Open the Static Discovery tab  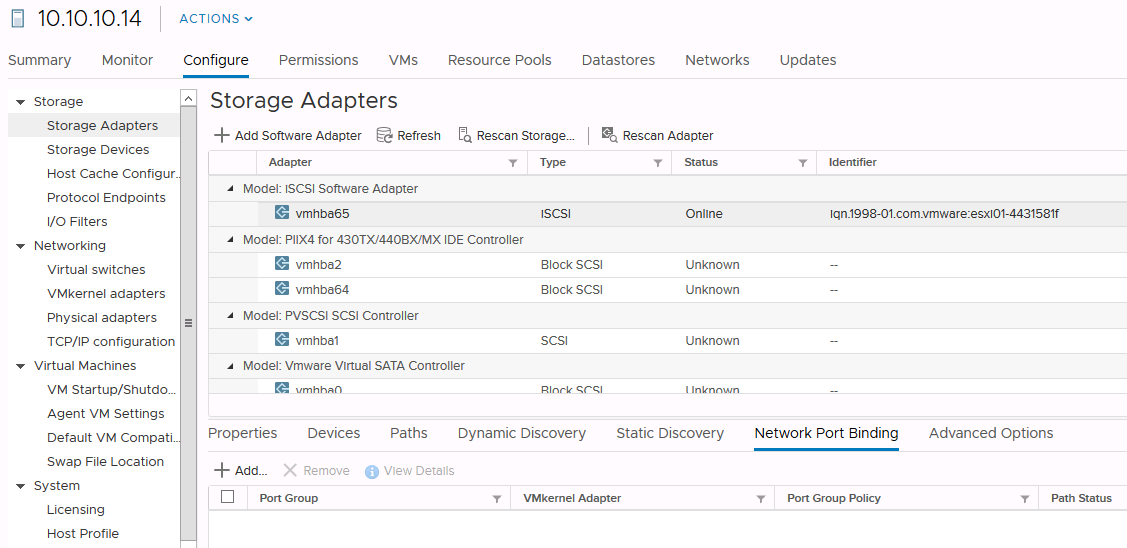pyautogui.click(x=670, y=433)
